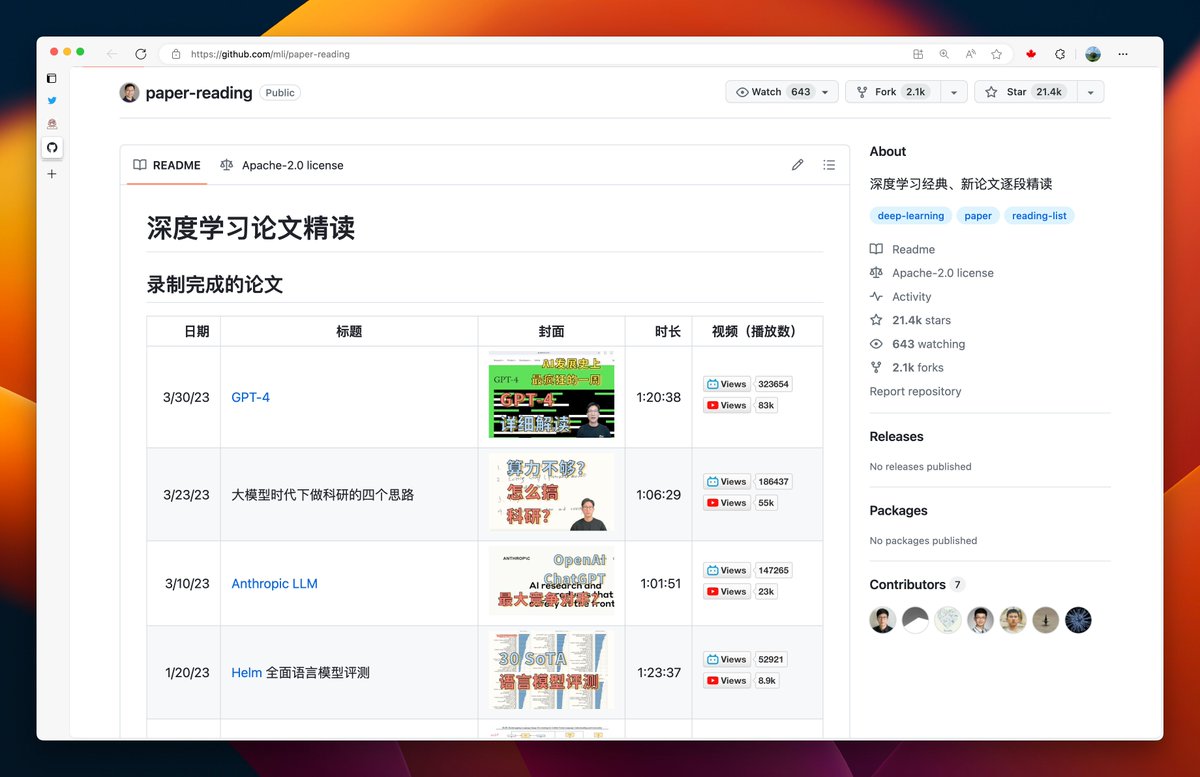The height and width of the screenshot is (777, 1200).
Task: Select the deep-learning topic tag
Action: (911, 215)
